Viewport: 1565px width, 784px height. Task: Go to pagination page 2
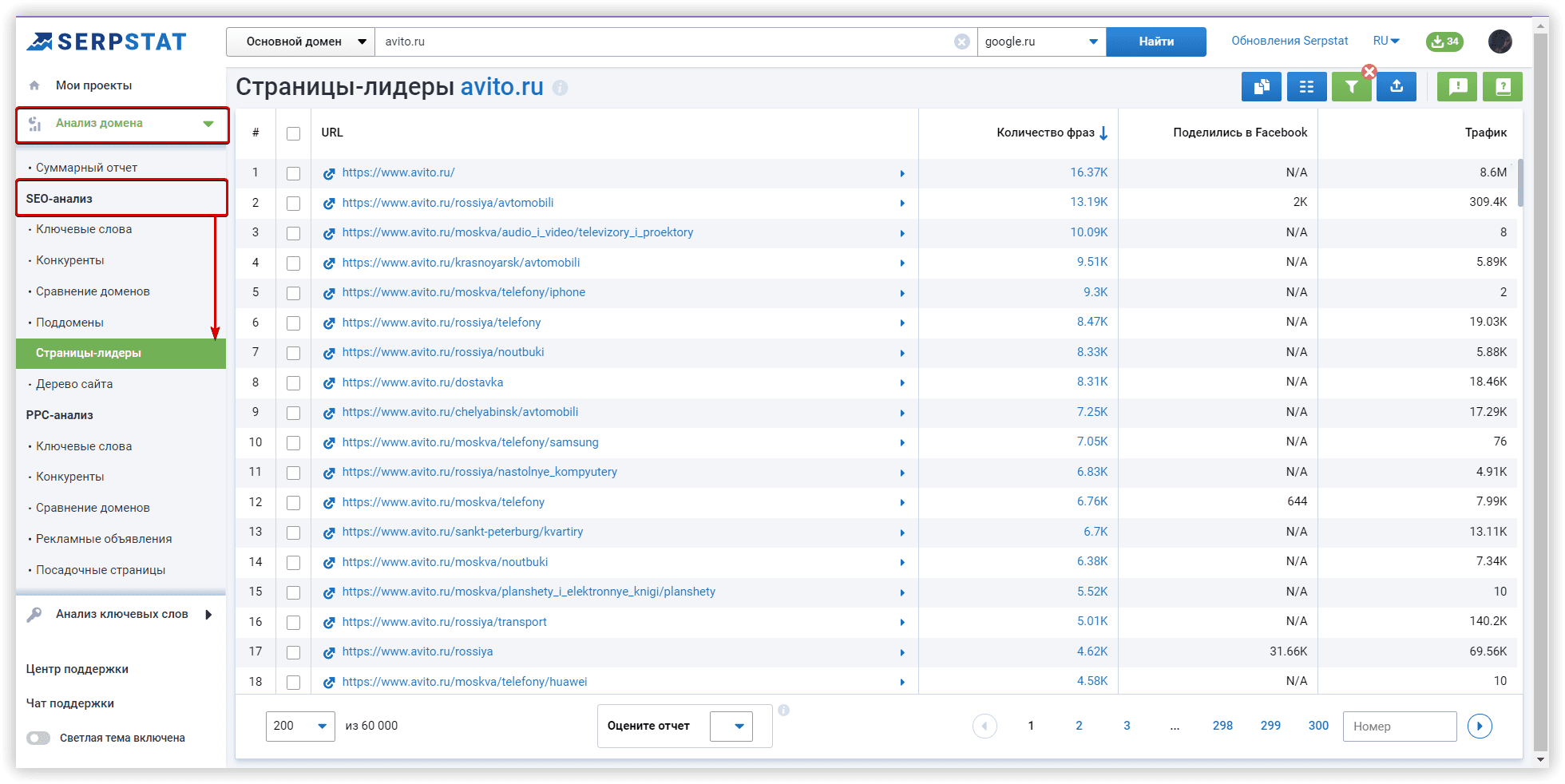(x=1079, y=726)
